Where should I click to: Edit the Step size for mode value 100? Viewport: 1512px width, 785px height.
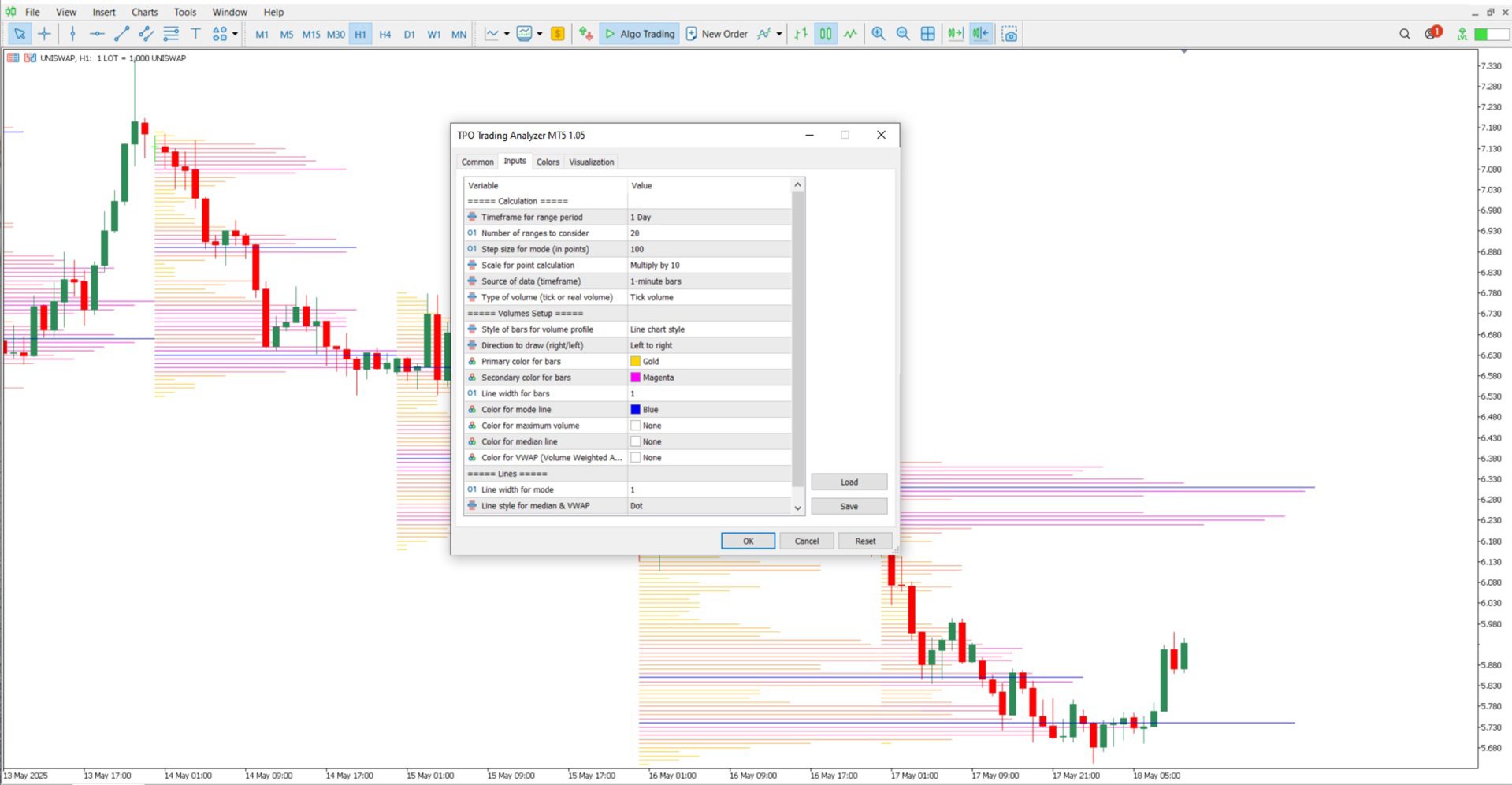pyautogui.click(x=709, y=249)
